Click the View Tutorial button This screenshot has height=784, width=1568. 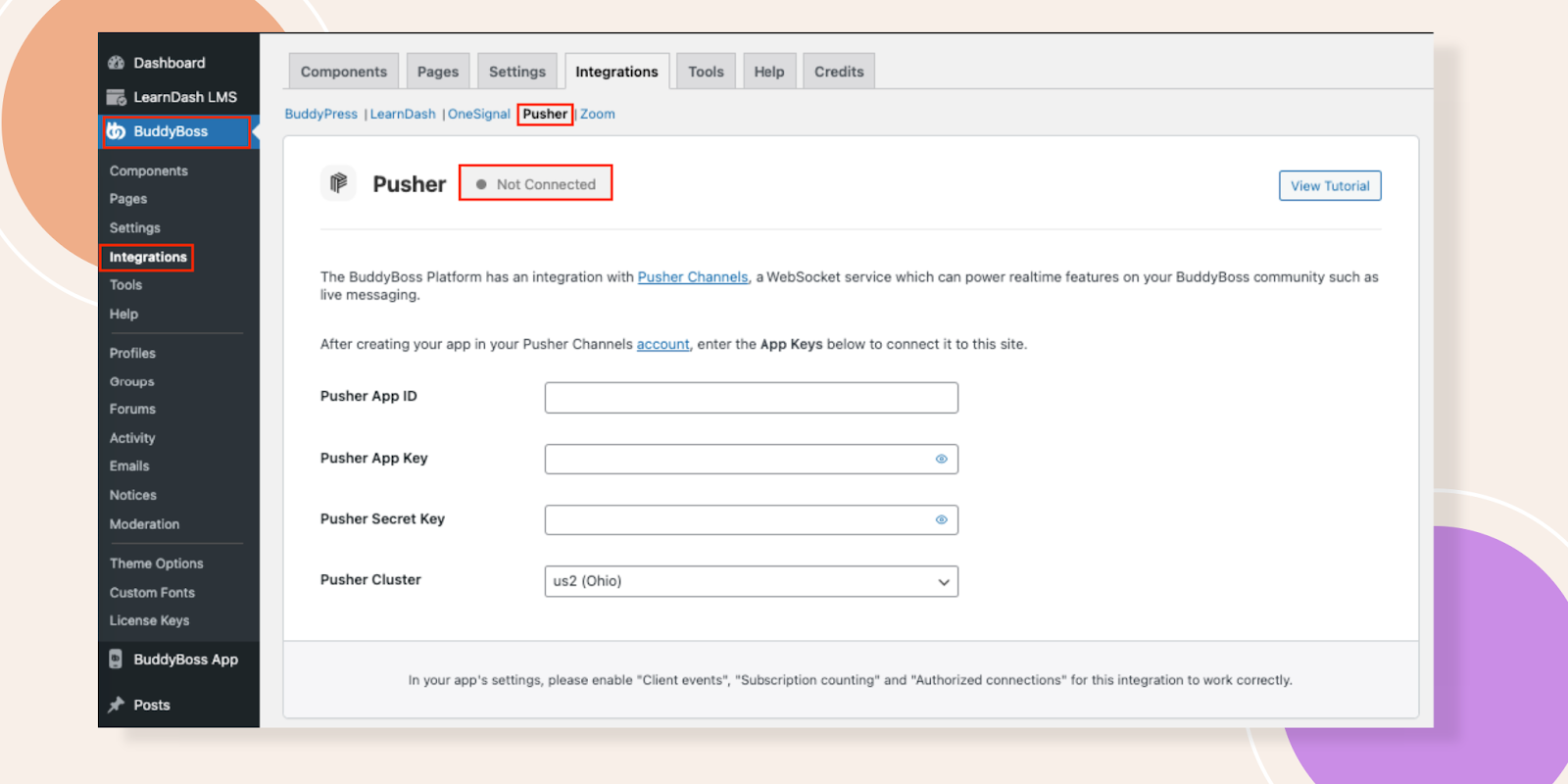[1330, 186]
